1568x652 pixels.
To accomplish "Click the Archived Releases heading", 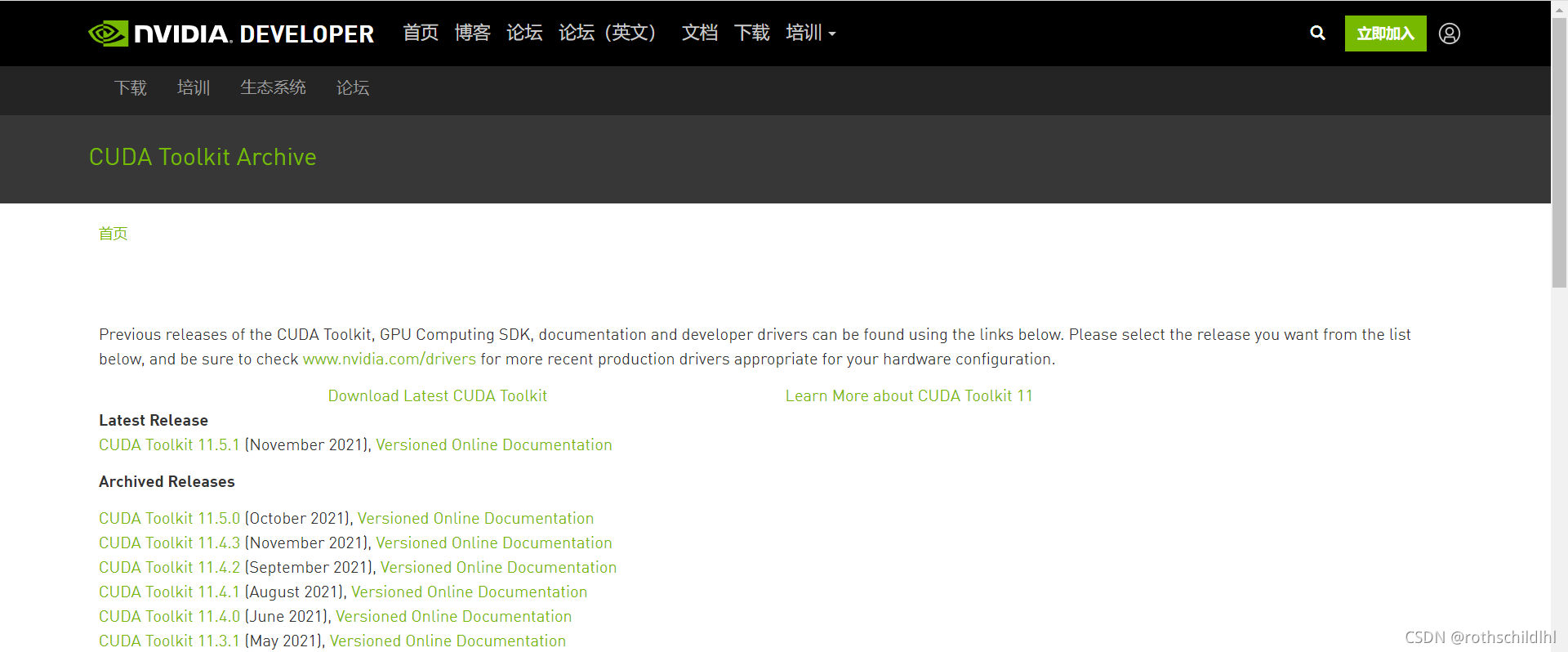I will point(167,482).
